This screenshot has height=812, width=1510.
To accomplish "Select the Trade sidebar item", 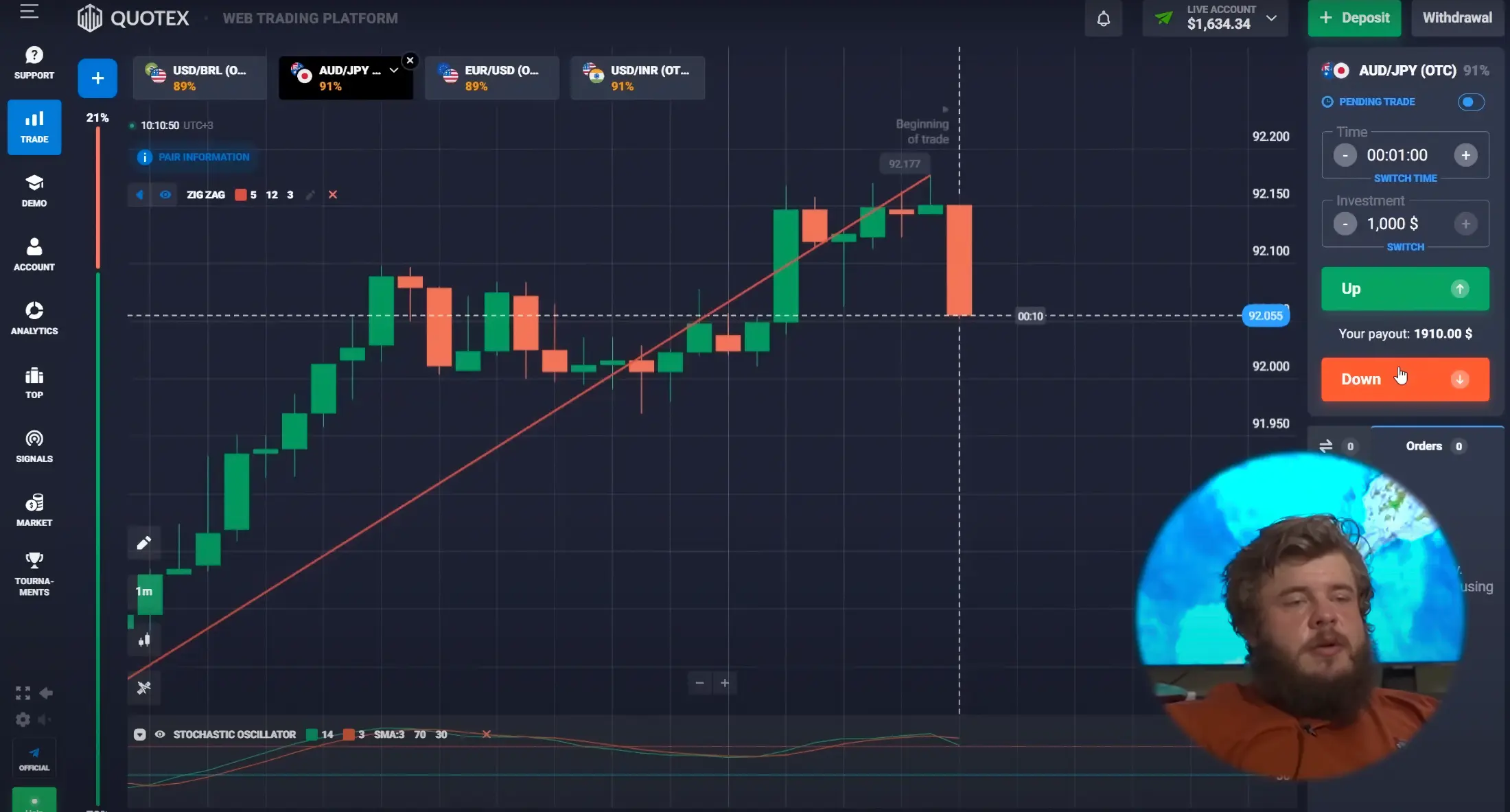I will 34,127.
